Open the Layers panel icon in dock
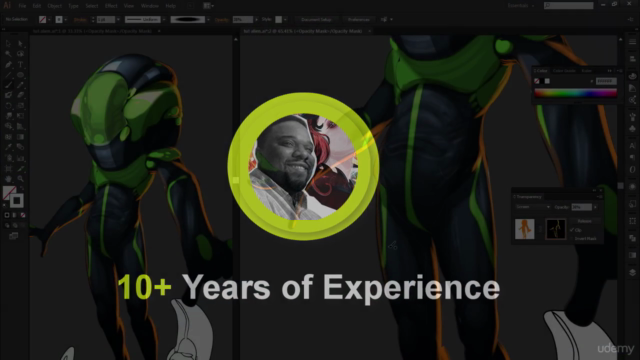This screenshot has width=640, height=360. 632,273
